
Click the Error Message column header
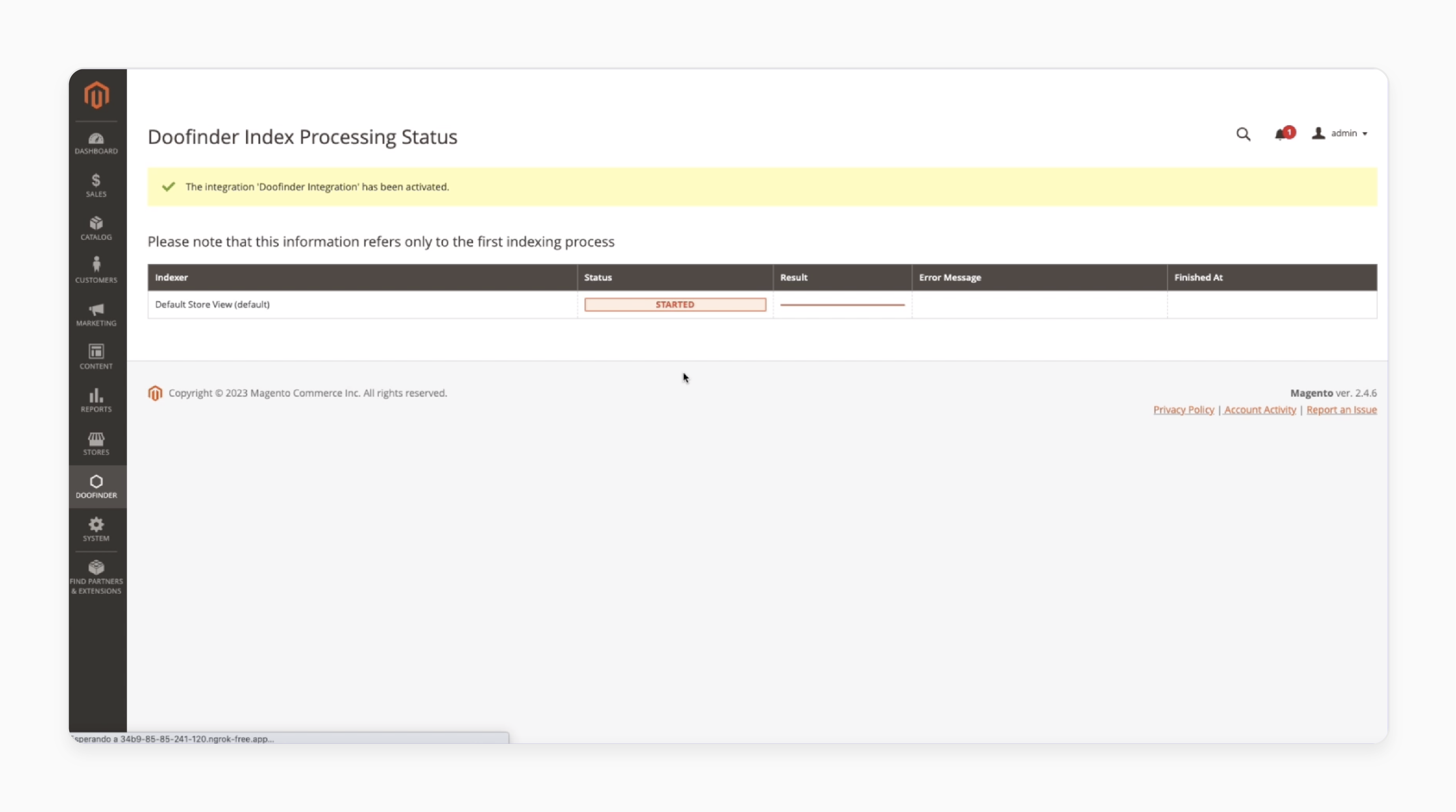(x=1040, y=277)
